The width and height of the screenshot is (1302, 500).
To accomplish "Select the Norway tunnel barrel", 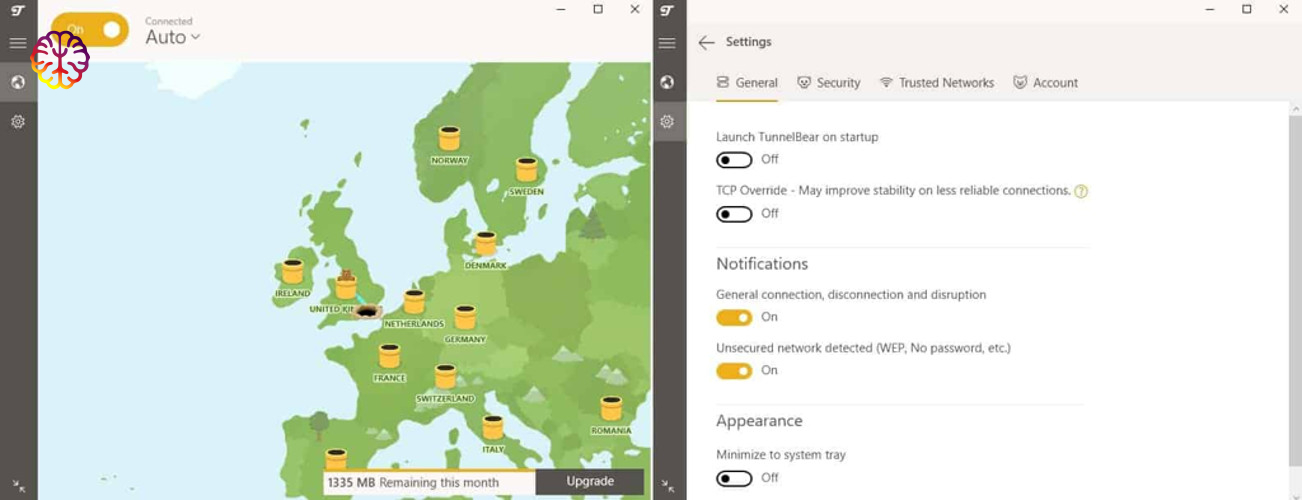I will [x=450, y=139].
